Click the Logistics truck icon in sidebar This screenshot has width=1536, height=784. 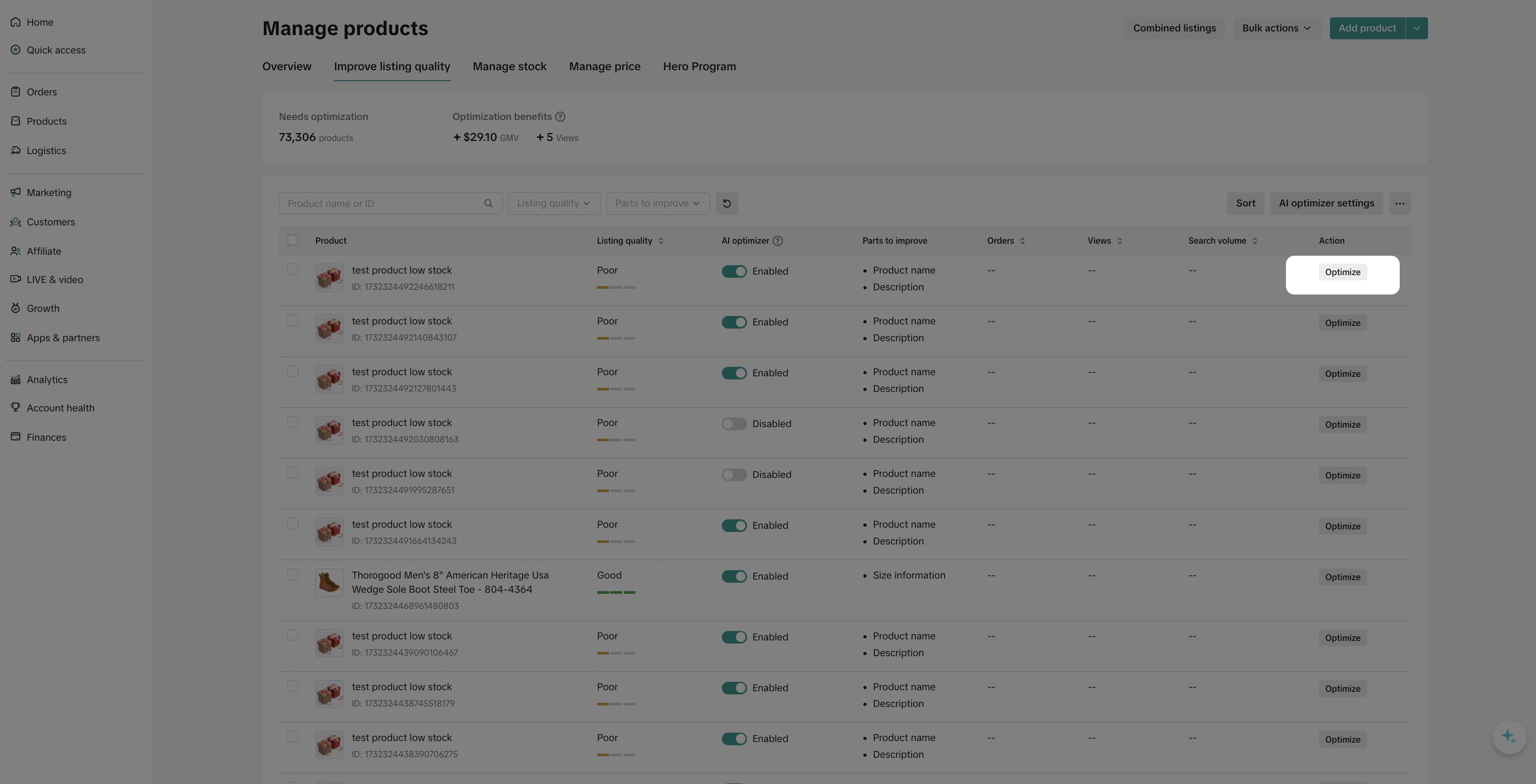(x=16, y=150)
